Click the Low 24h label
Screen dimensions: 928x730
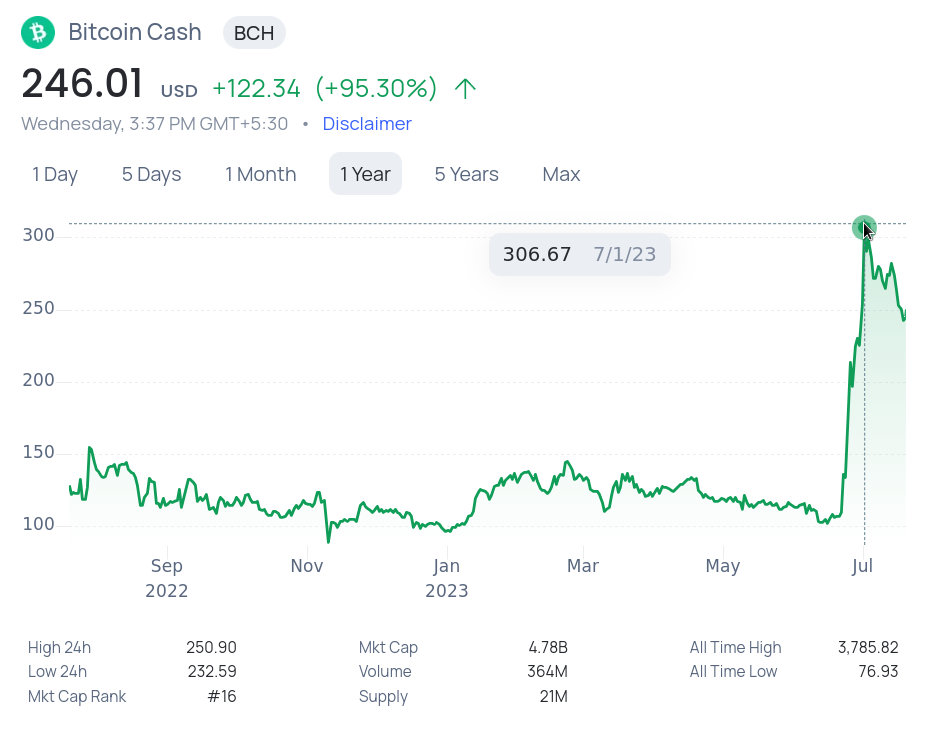tap(57, 671)
